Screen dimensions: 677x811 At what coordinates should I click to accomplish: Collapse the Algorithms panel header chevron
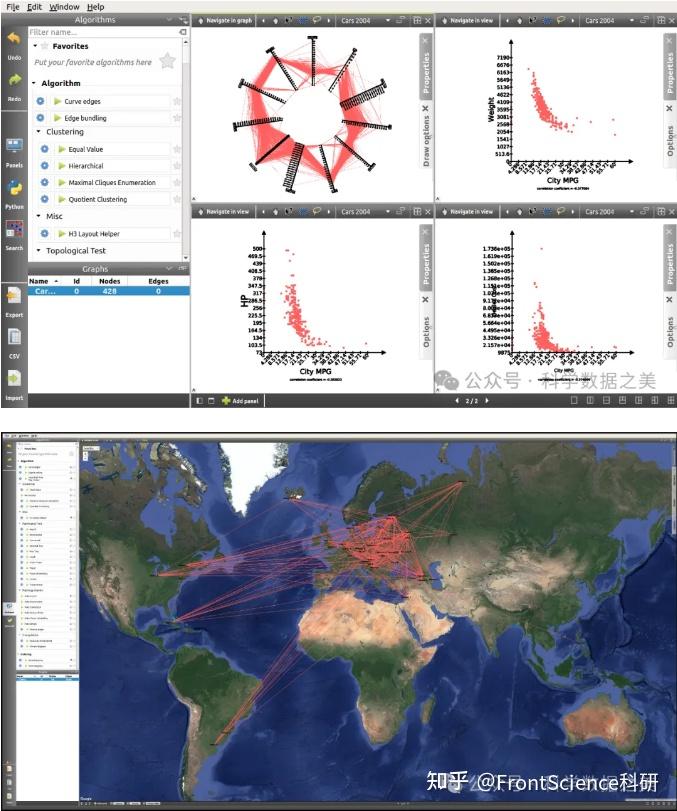click(169, 20)
